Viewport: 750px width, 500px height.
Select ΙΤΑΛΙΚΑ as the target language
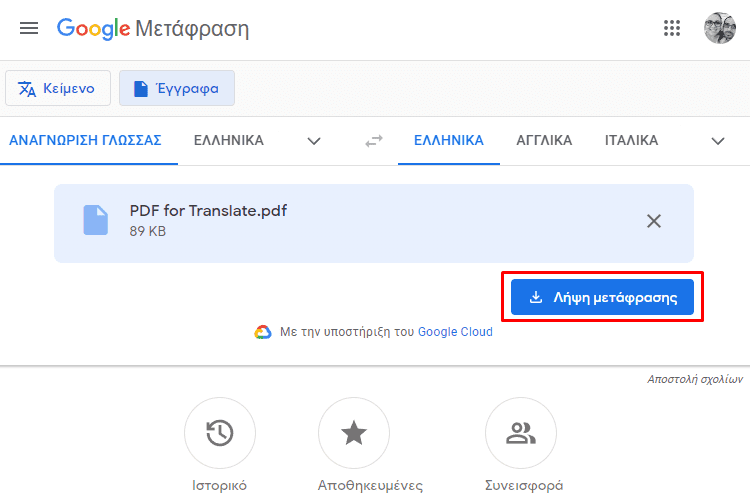[631, 140]
